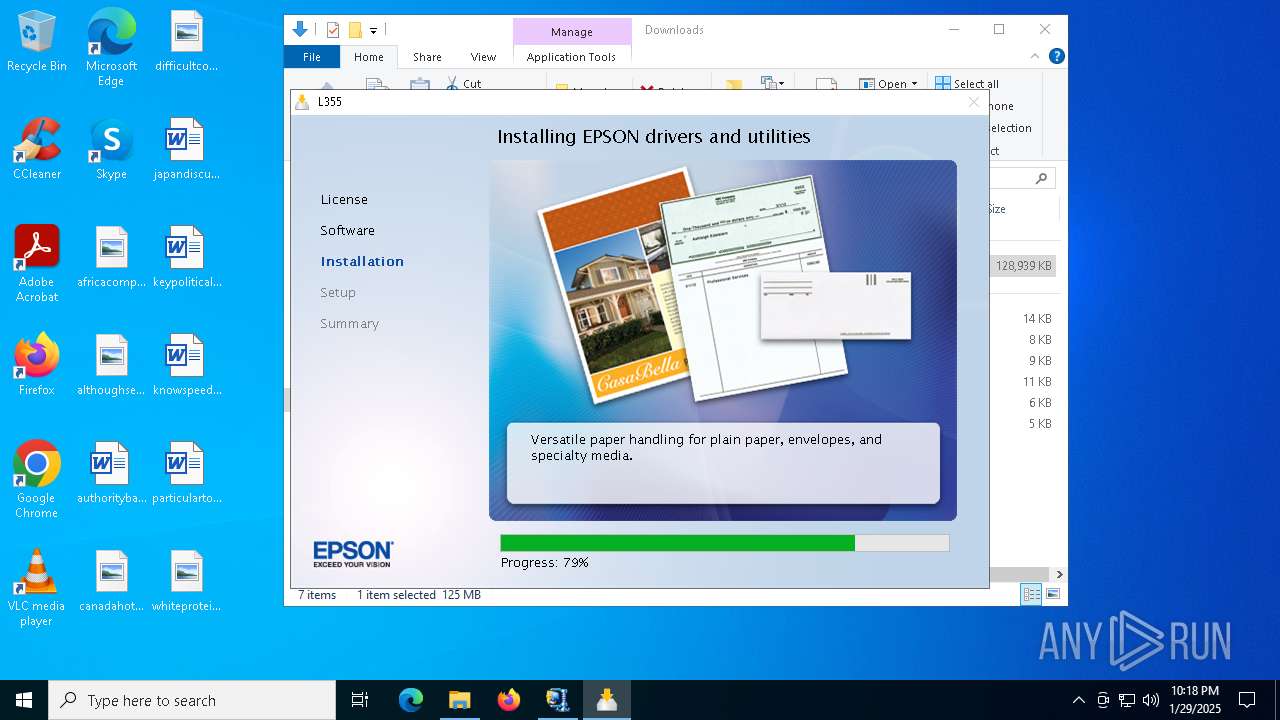Click the right arrow of Explorer horizontal scrollbar
This screenshot has height=720, width=1280.
(1059, 575)
